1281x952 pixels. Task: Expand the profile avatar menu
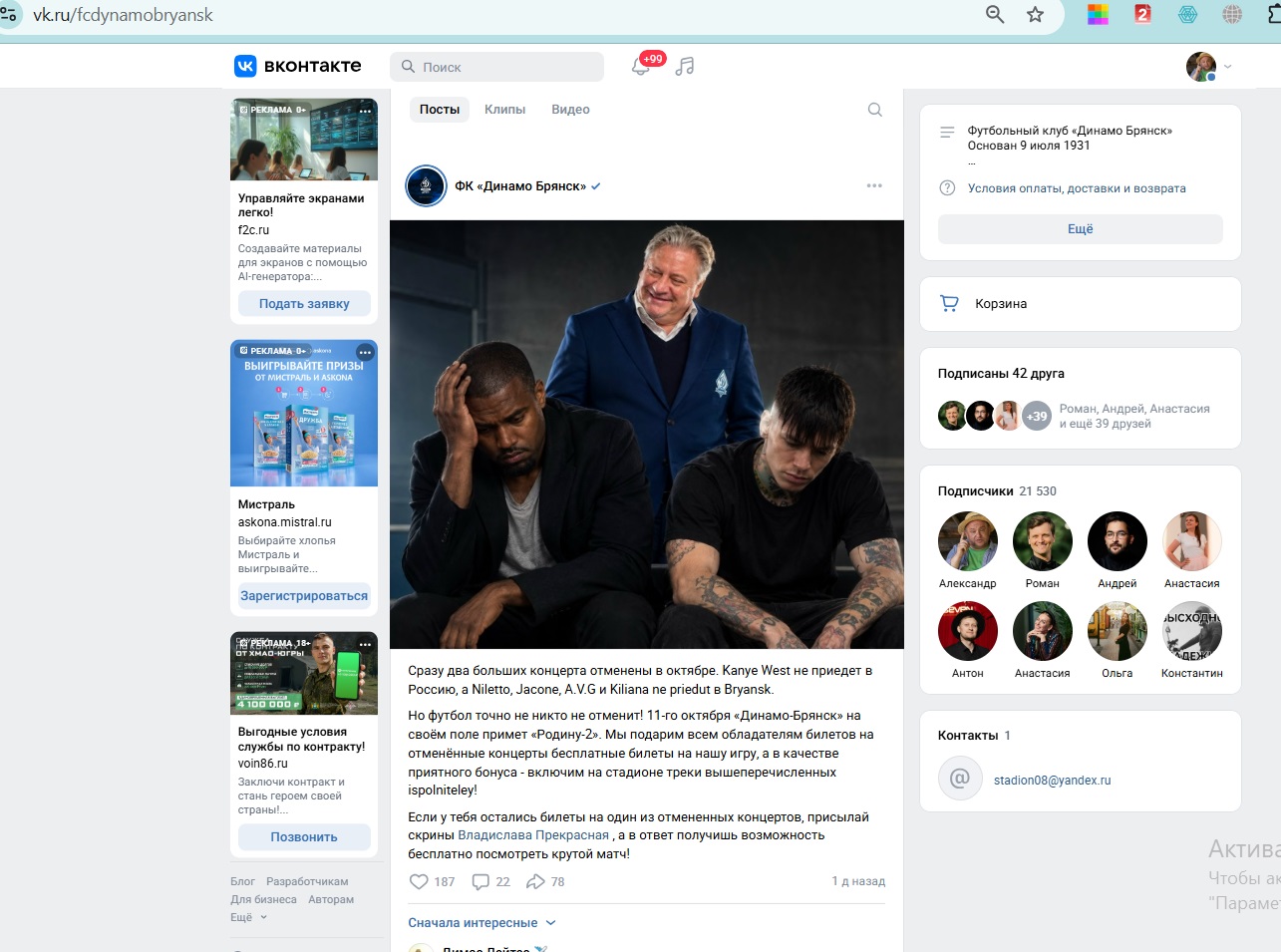click(x=1209, y=67)
